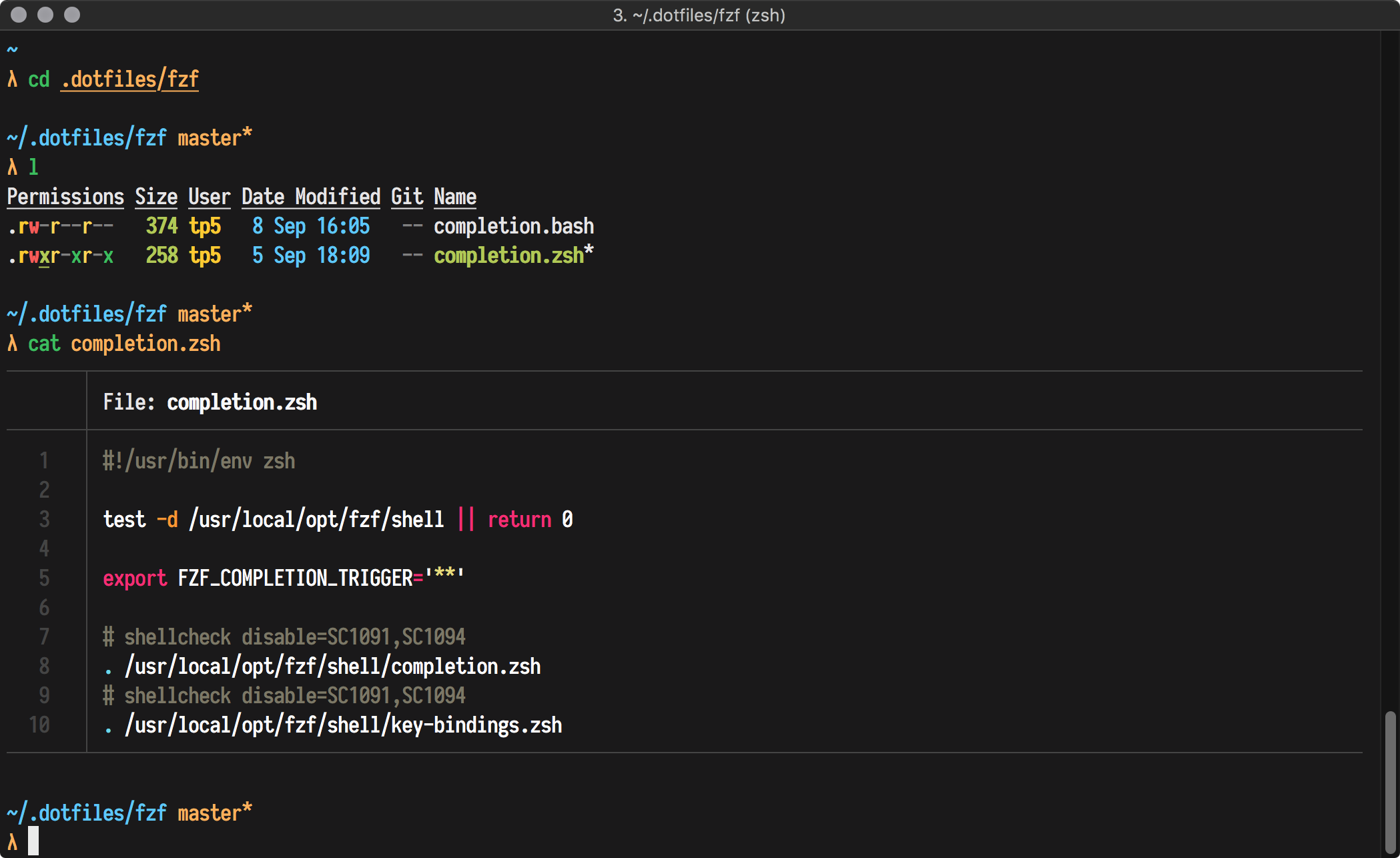Click the key-bindings.zsh source path
Screen dimensions: 1400x858
coord(343,725)
